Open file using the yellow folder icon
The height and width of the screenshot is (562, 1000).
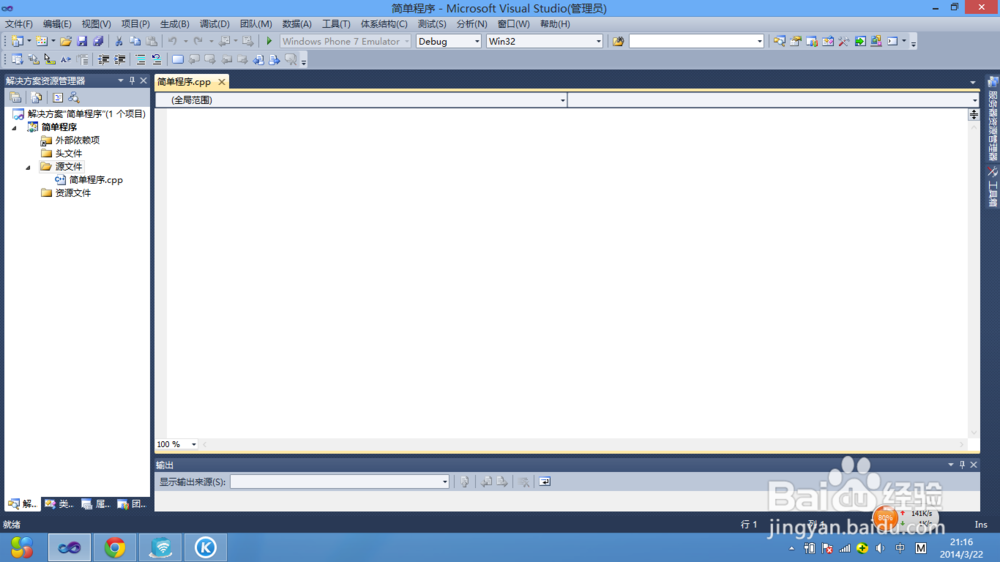click(66, 41)
